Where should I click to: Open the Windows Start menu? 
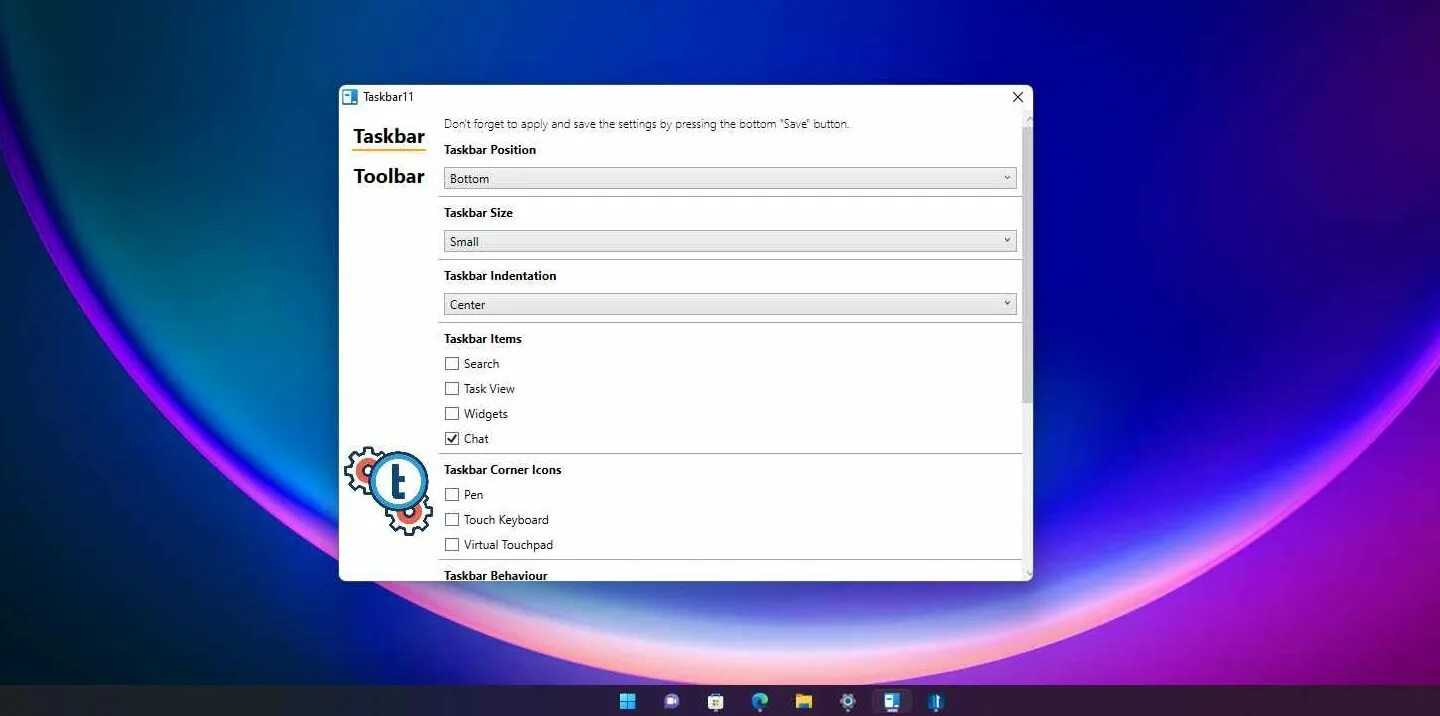pos(627,701)
